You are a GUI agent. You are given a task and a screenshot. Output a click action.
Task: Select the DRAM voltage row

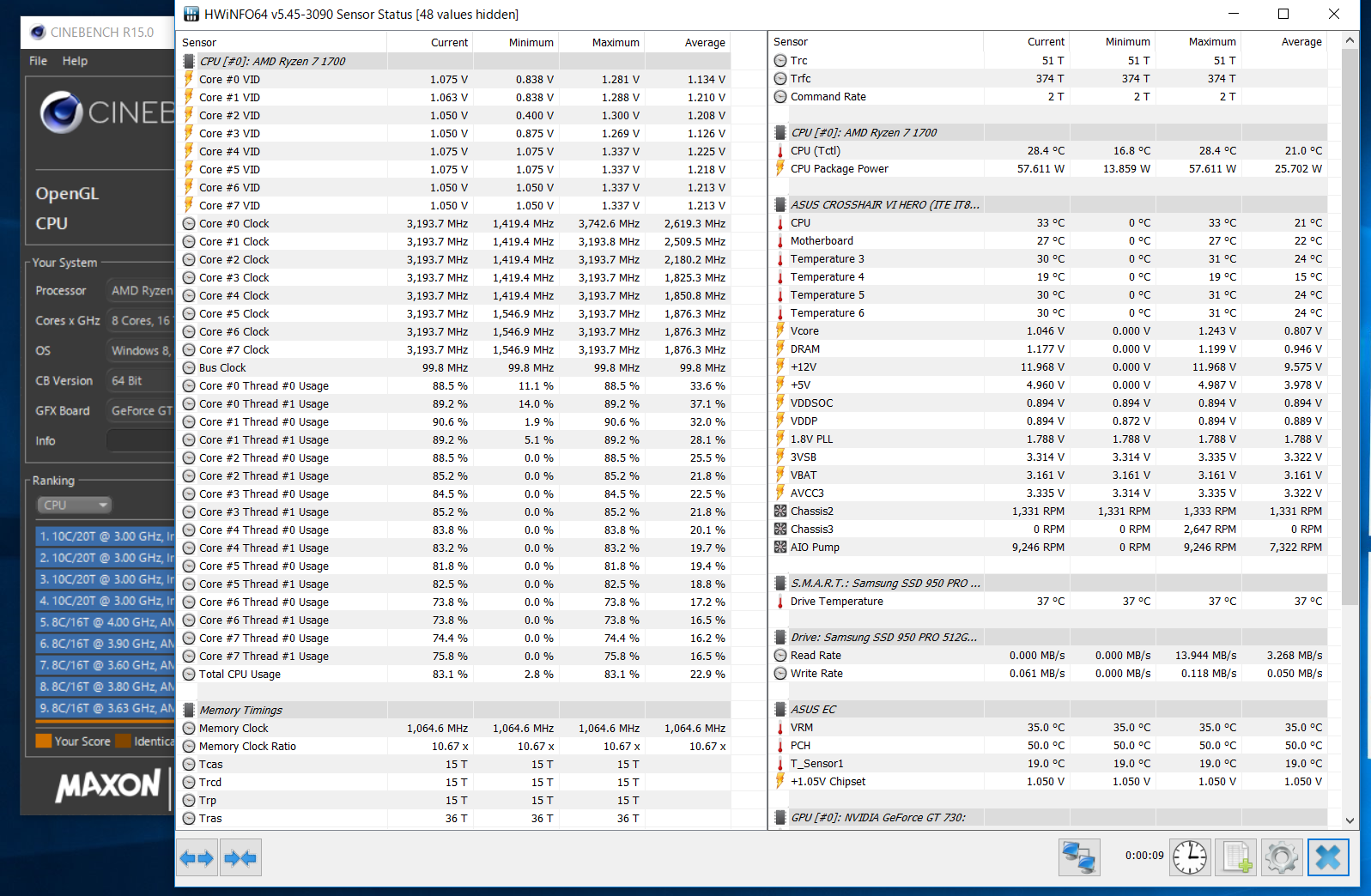tap(1050, 348)
